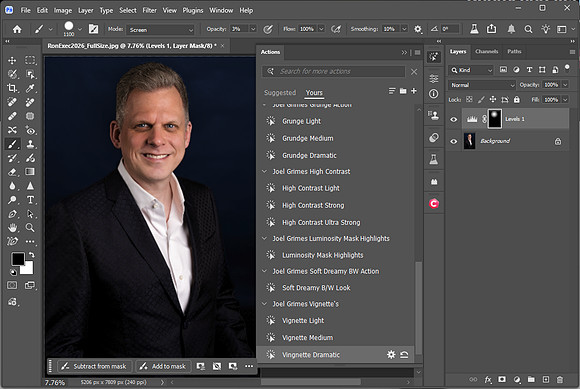Screen dimensions: 580x389
Task: Open the Flow dropdown arrow
Action: point(321,29)
